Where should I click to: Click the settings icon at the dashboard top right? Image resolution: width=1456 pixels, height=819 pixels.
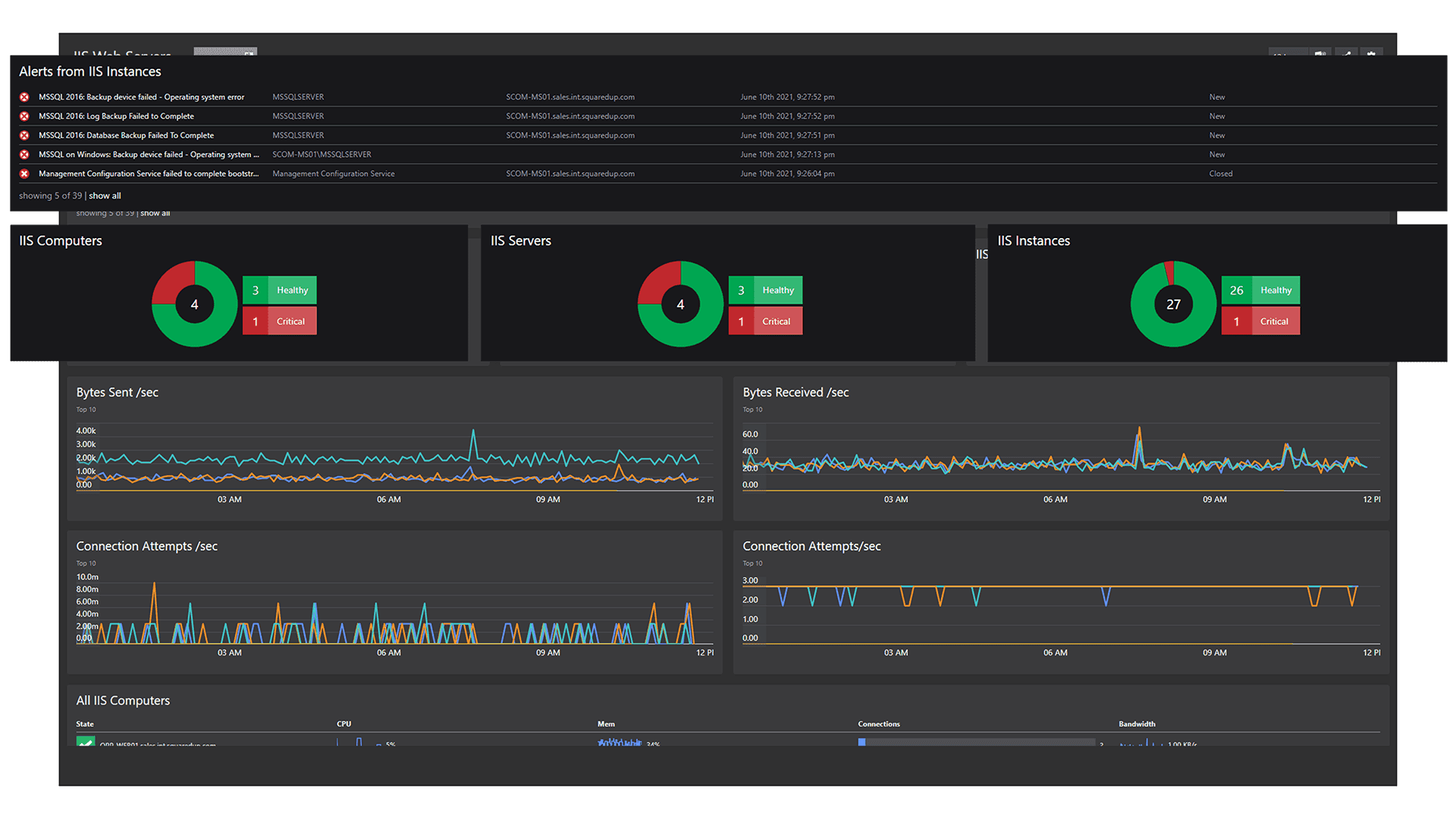pyautogui.click(x=1373, y=55)
